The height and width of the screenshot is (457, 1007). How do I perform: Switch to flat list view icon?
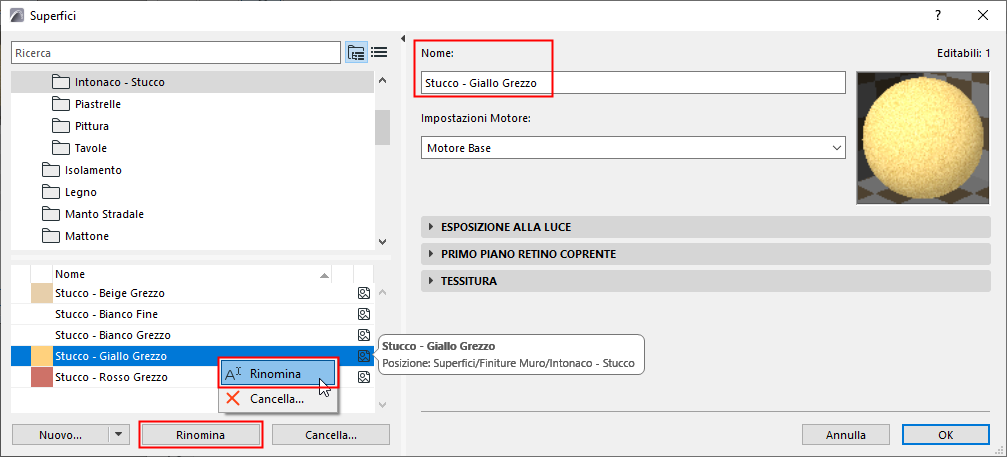point(379,52)
